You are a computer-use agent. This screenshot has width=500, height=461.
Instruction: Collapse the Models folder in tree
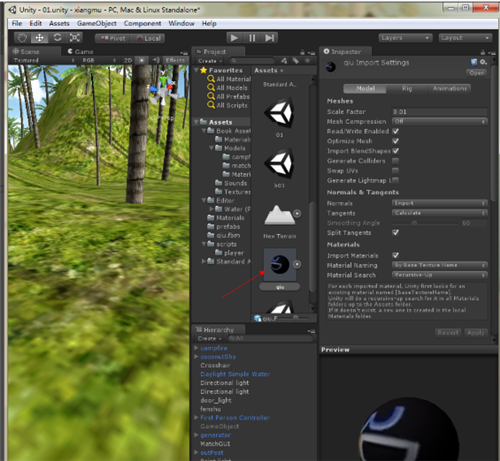click(x=212, y=148)
